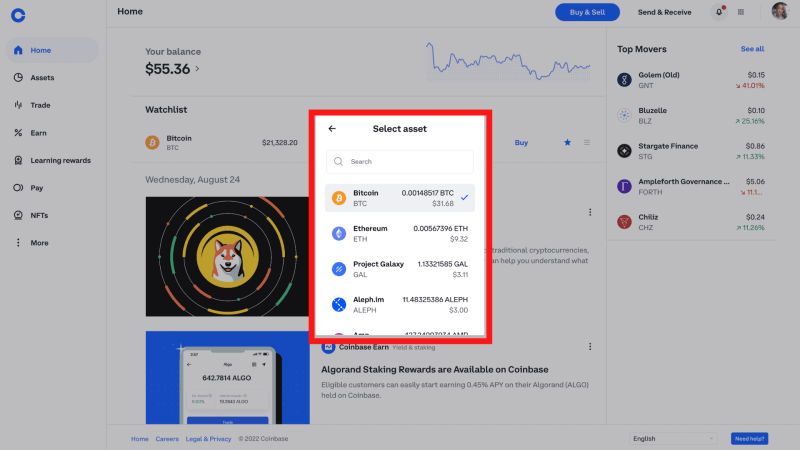Screen dimensions: 800x450
Task: Open the English language dropdown
Action: point(673,439)
